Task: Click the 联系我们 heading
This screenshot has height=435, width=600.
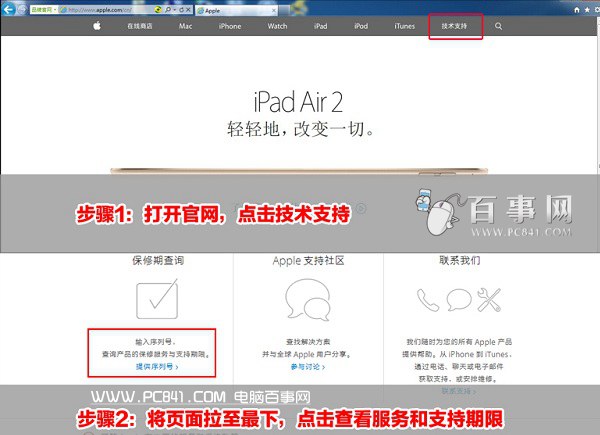Action: tap(459, 261)
